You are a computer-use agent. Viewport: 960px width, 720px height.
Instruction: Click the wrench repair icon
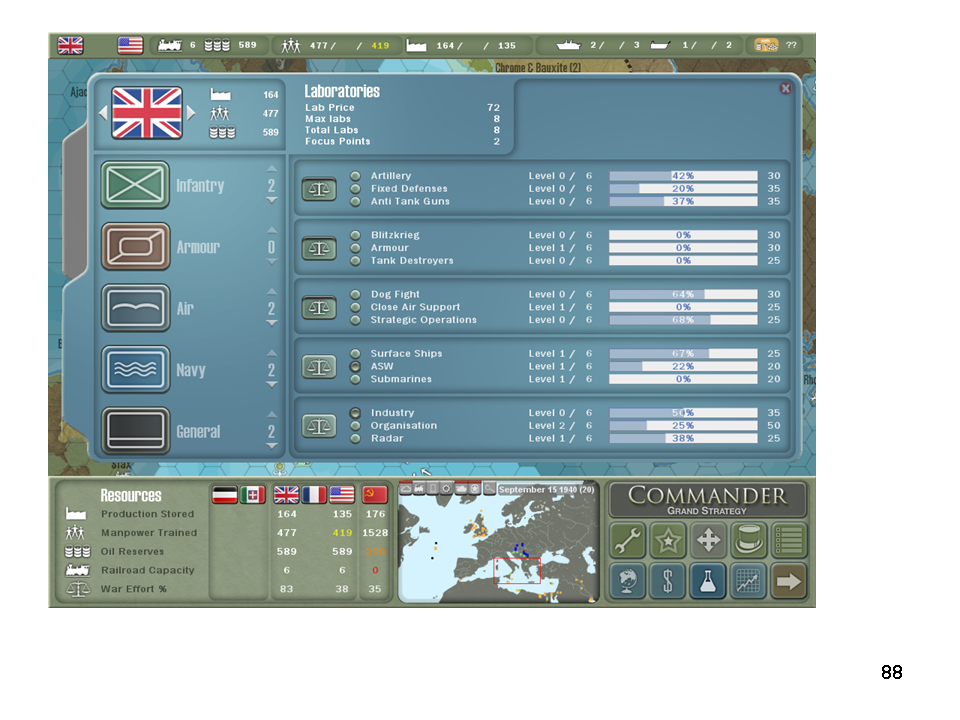click(628, 541)
